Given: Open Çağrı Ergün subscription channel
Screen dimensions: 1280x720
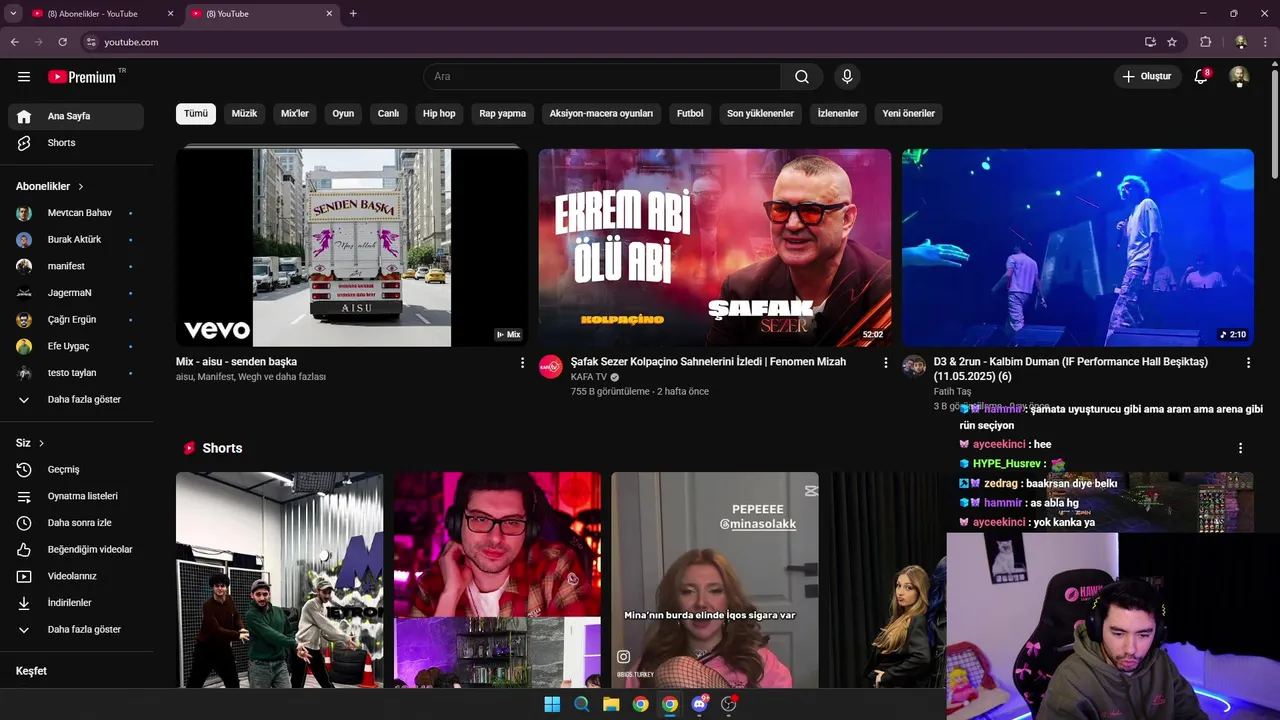Looking at the screenshot, I should 76,320.
